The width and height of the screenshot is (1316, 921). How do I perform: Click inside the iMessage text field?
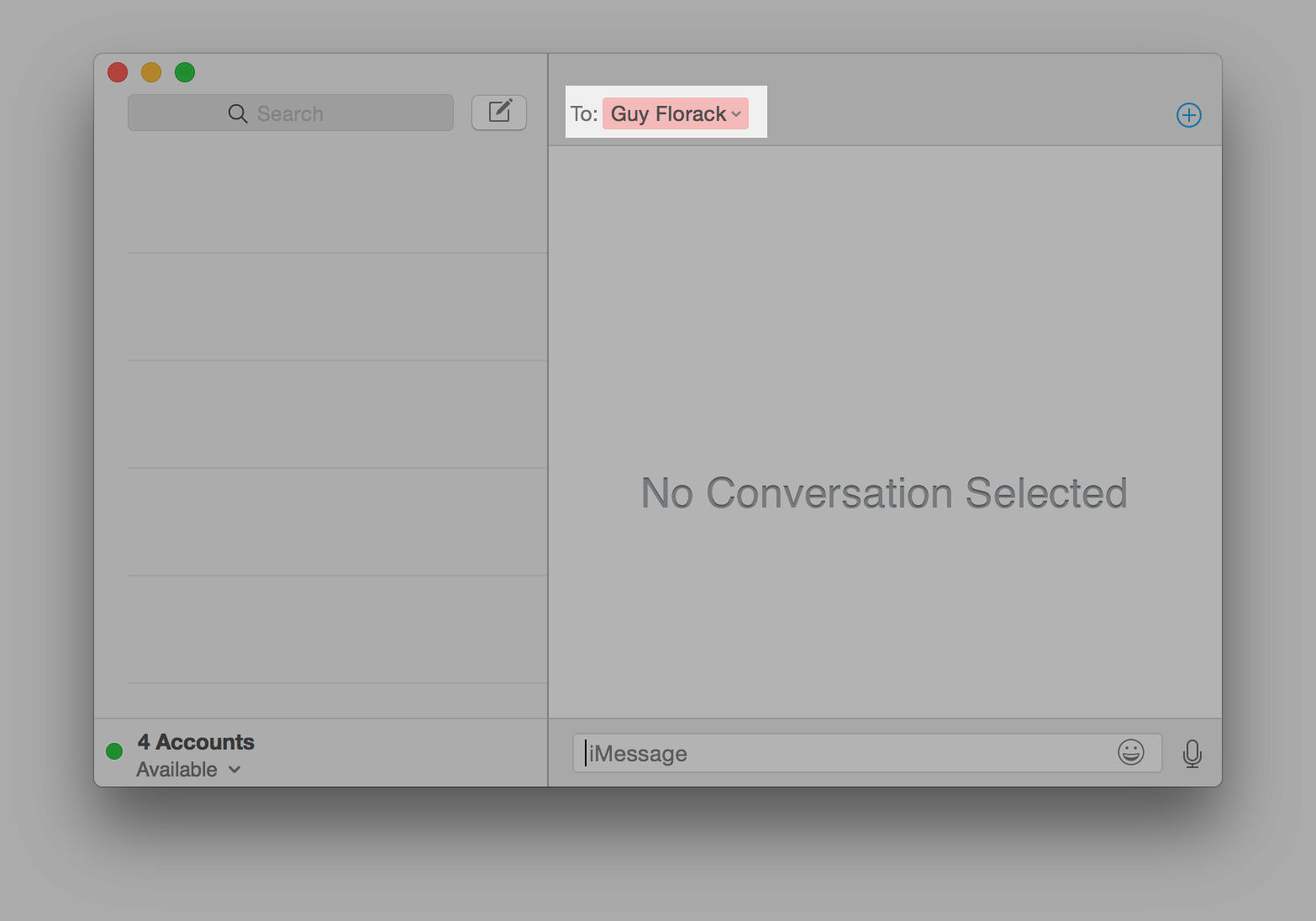[x=840, y=754]
